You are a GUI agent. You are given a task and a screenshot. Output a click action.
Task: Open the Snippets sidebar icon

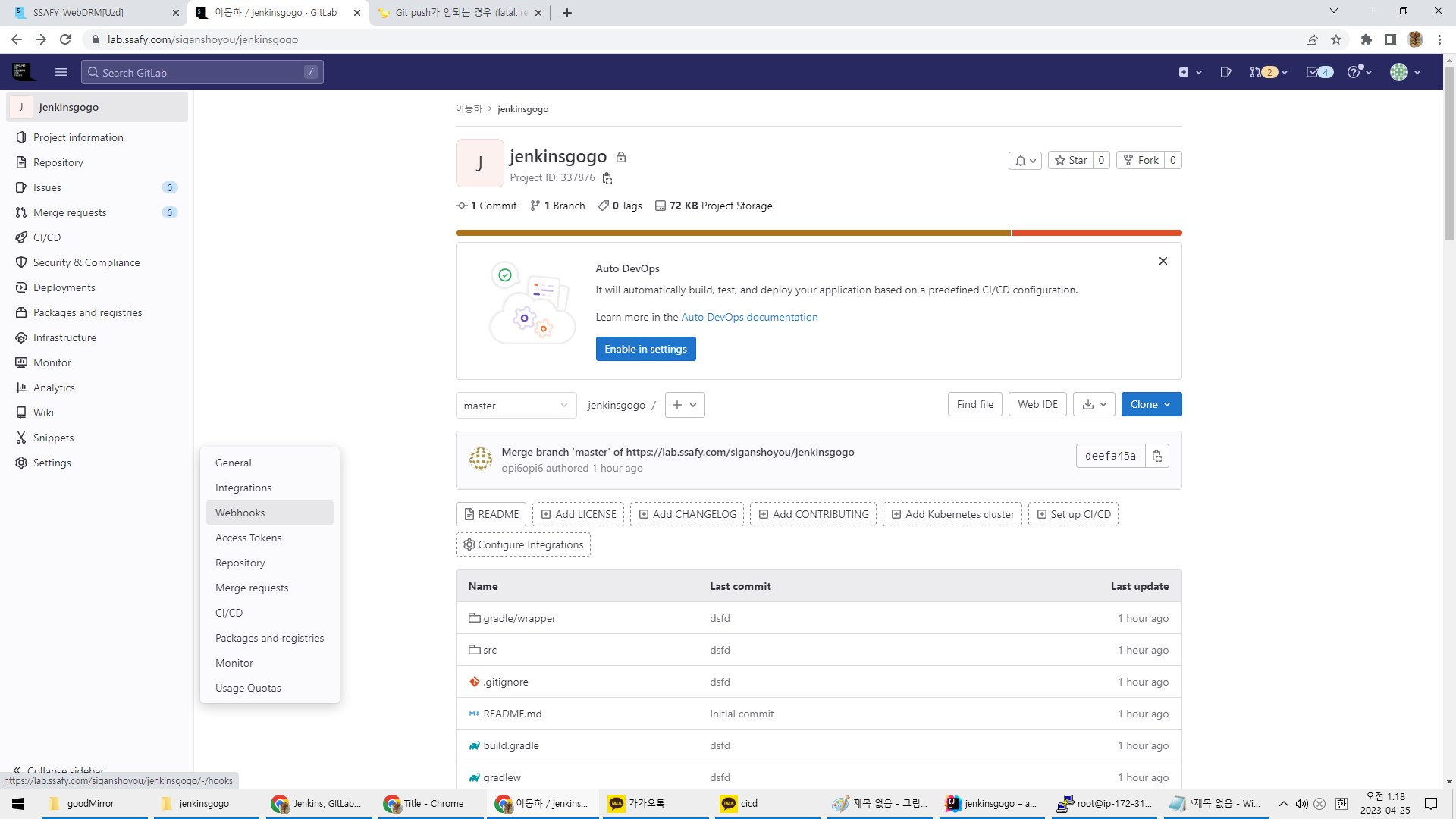21,438
